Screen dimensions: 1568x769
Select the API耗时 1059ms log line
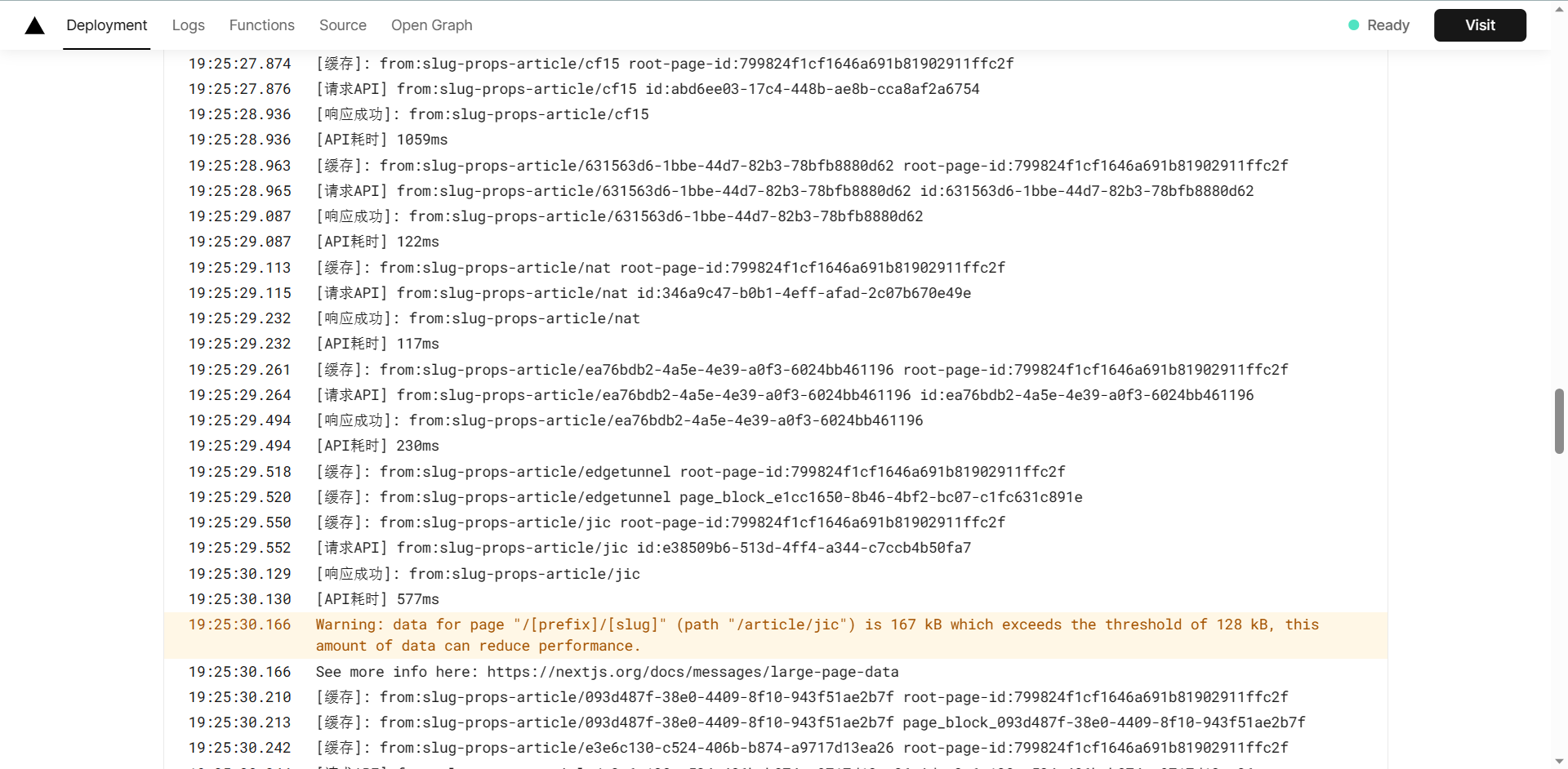379,140
